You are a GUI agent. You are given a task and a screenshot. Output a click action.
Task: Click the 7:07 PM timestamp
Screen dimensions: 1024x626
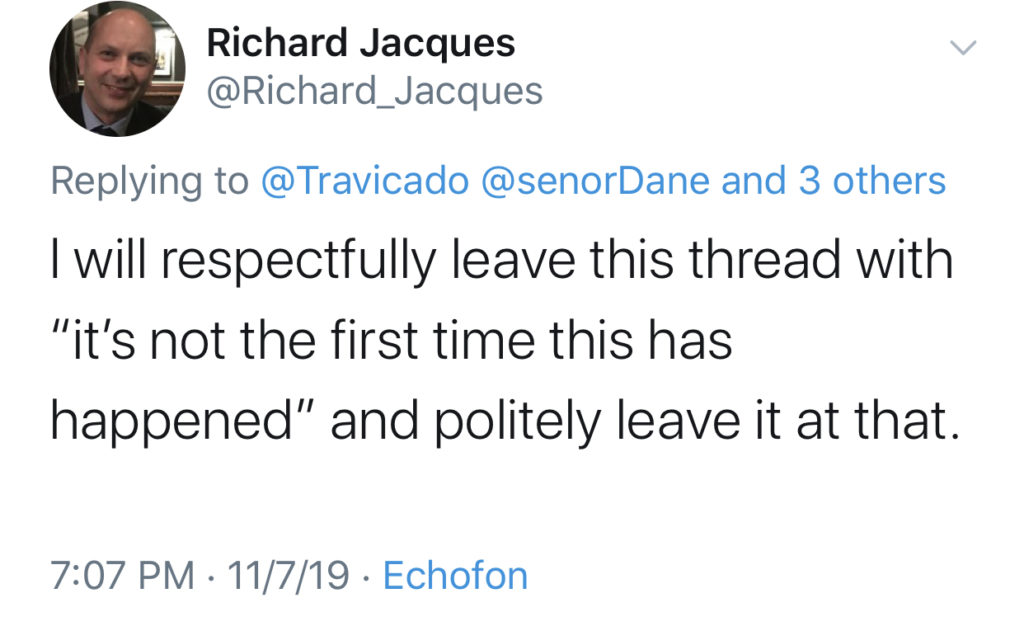click(x=123, y=576)
